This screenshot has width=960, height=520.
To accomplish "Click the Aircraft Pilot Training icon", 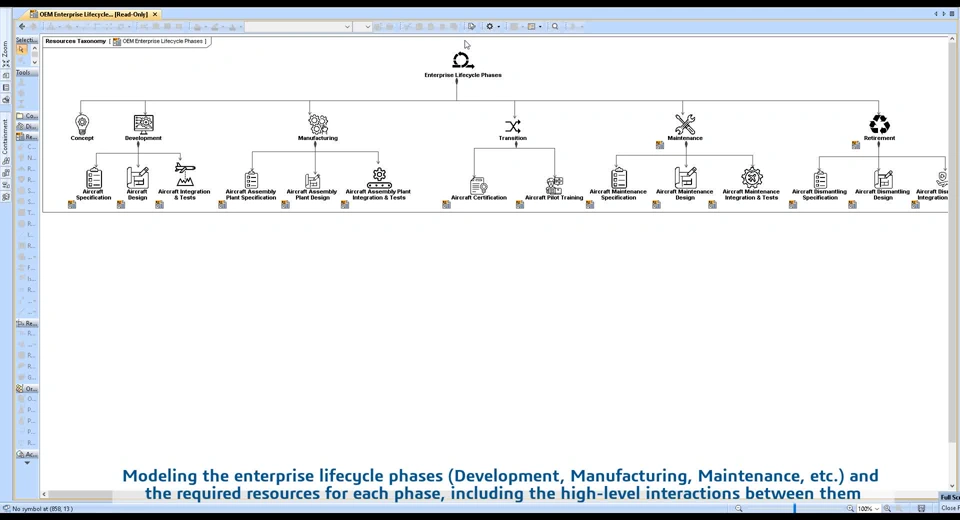I will coord(554,185).
